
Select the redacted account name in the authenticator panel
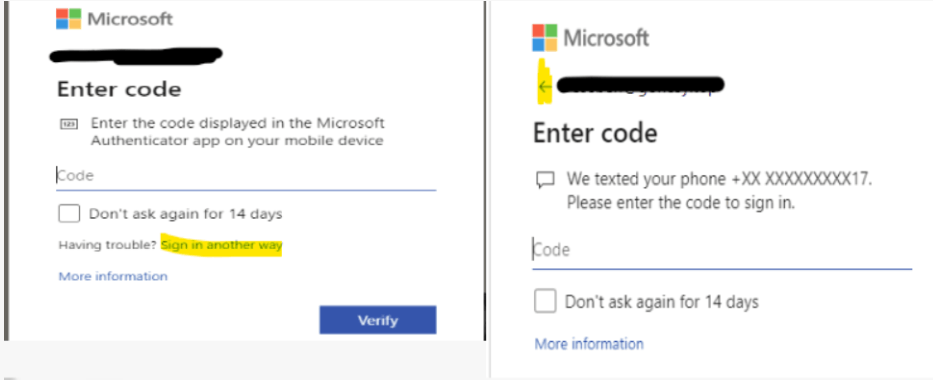[136, 55]
